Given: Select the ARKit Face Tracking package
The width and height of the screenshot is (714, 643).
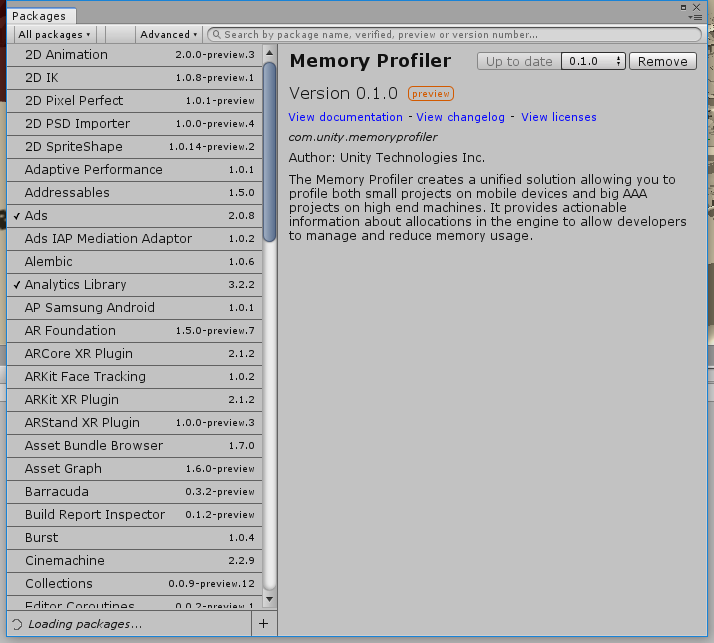Looking at the screenshot, I should pos(135,377).
